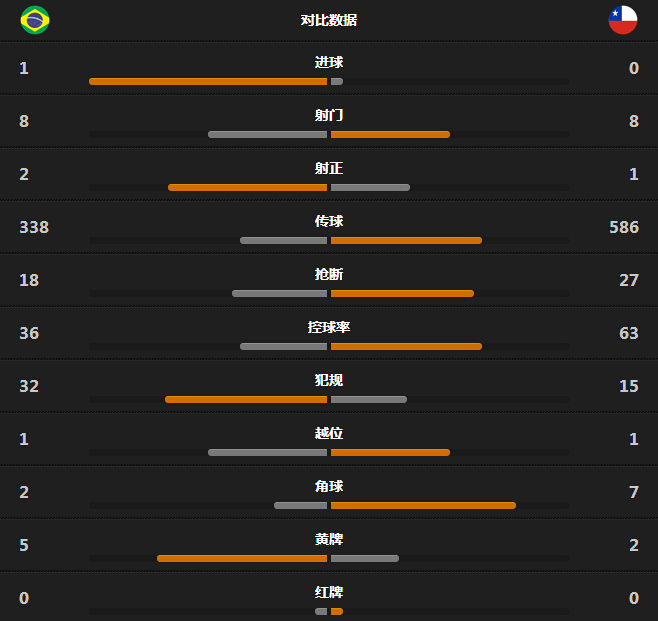Click the Brazil flag icon
The height and width of the screenshot is (621, 658).
[x=35, y=20]
